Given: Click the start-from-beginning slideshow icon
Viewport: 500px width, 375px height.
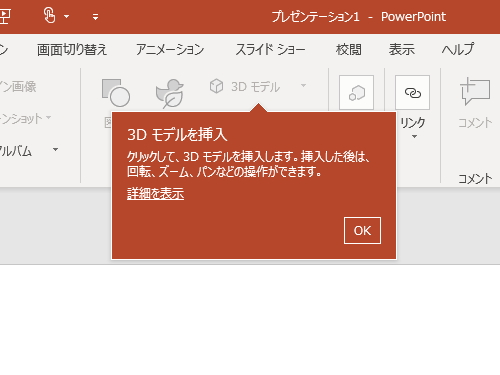Looking at the screenshot, I should [x=5, y=16].
